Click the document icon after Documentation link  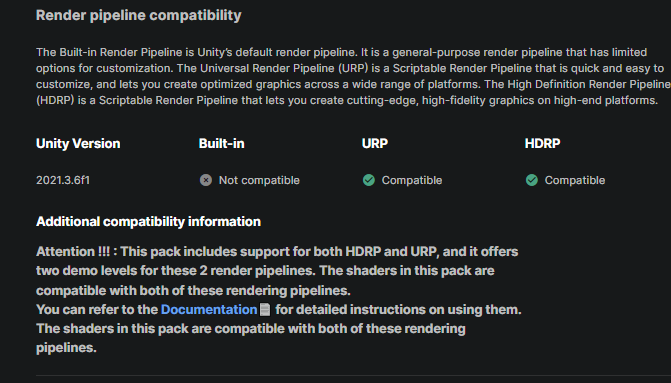265,309
